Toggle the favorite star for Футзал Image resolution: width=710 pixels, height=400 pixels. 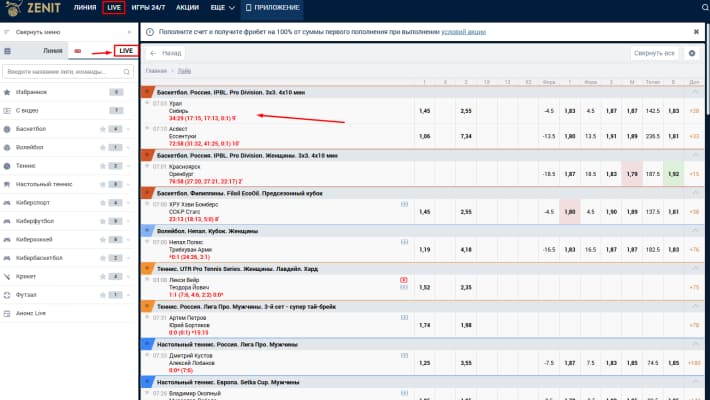pos(103,295)
